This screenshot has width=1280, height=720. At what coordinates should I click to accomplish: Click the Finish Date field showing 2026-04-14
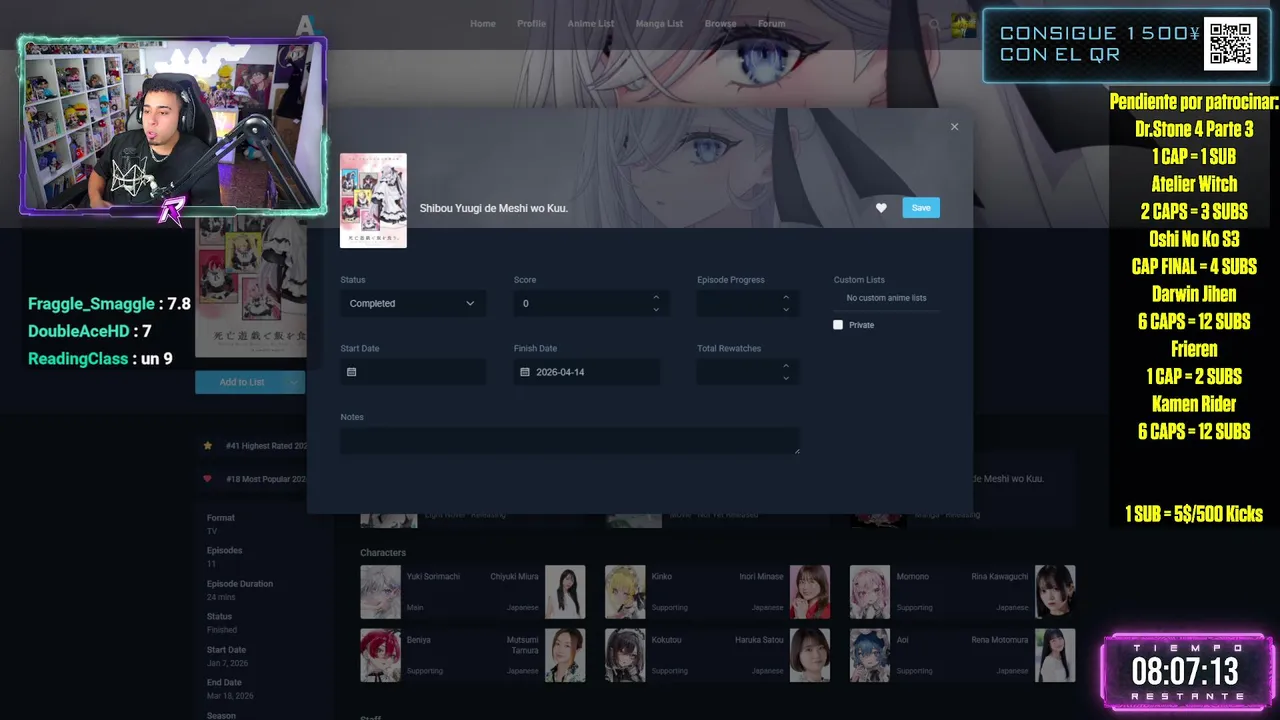(587, 372)
